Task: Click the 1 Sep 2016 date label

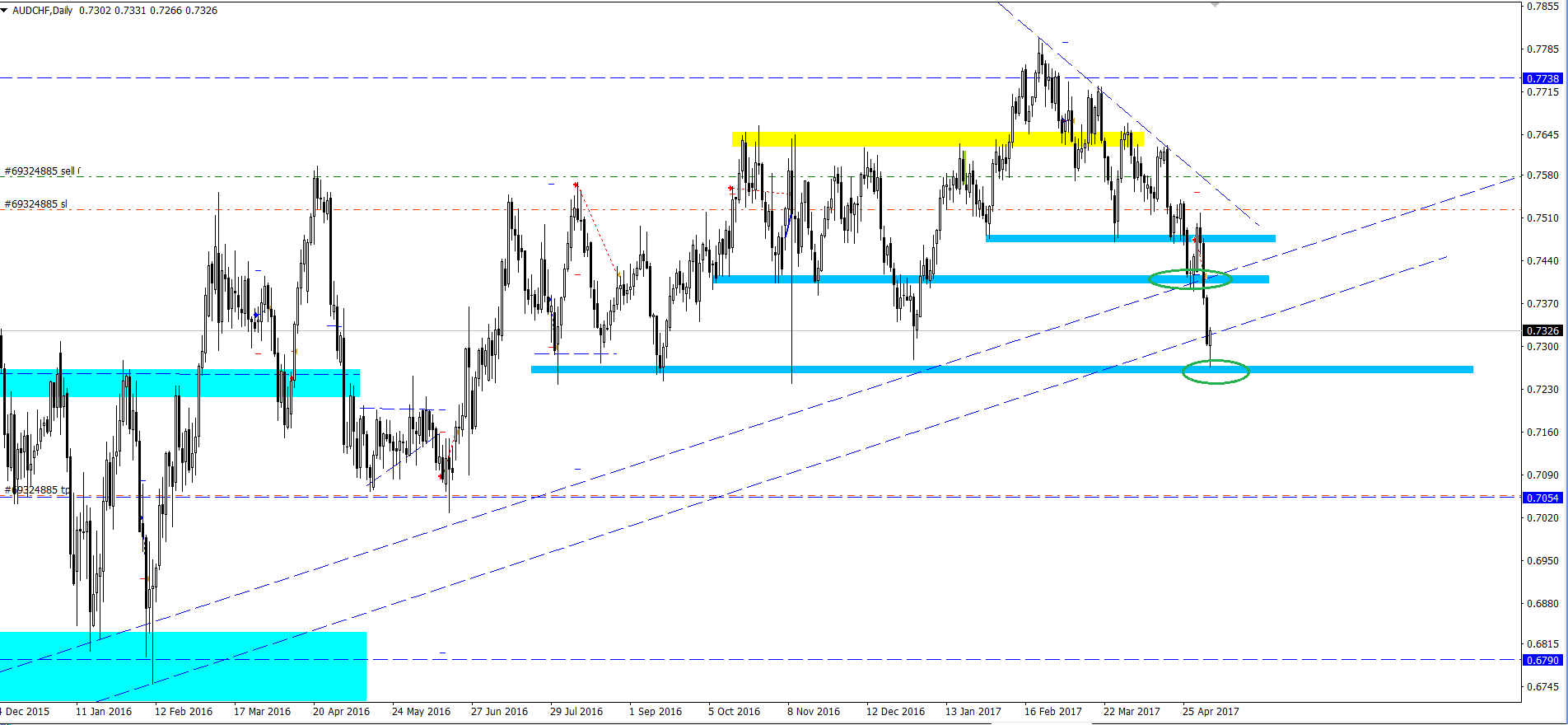Action: point(656,711)
